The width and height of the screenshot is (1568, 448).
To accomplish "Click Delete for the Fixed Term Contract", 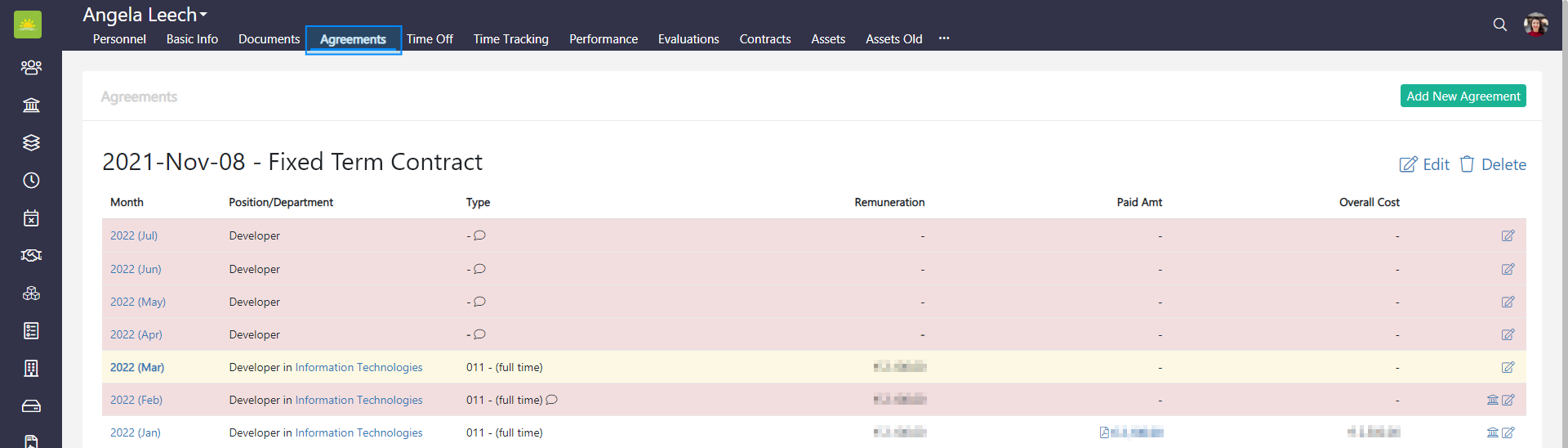I will (x=1493, y=164).
